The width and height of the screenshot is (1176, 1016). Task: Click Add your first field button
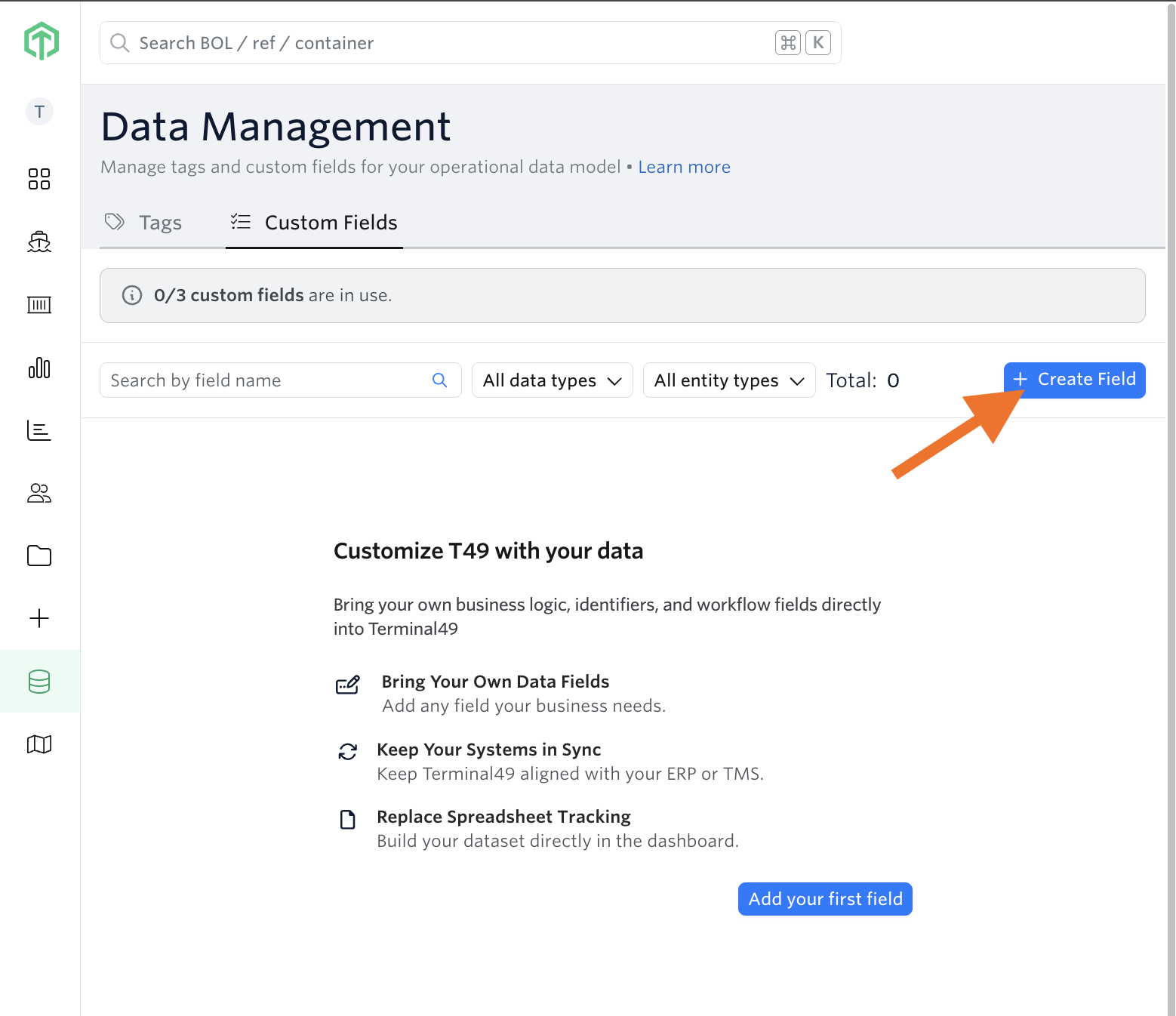point(825,899)
